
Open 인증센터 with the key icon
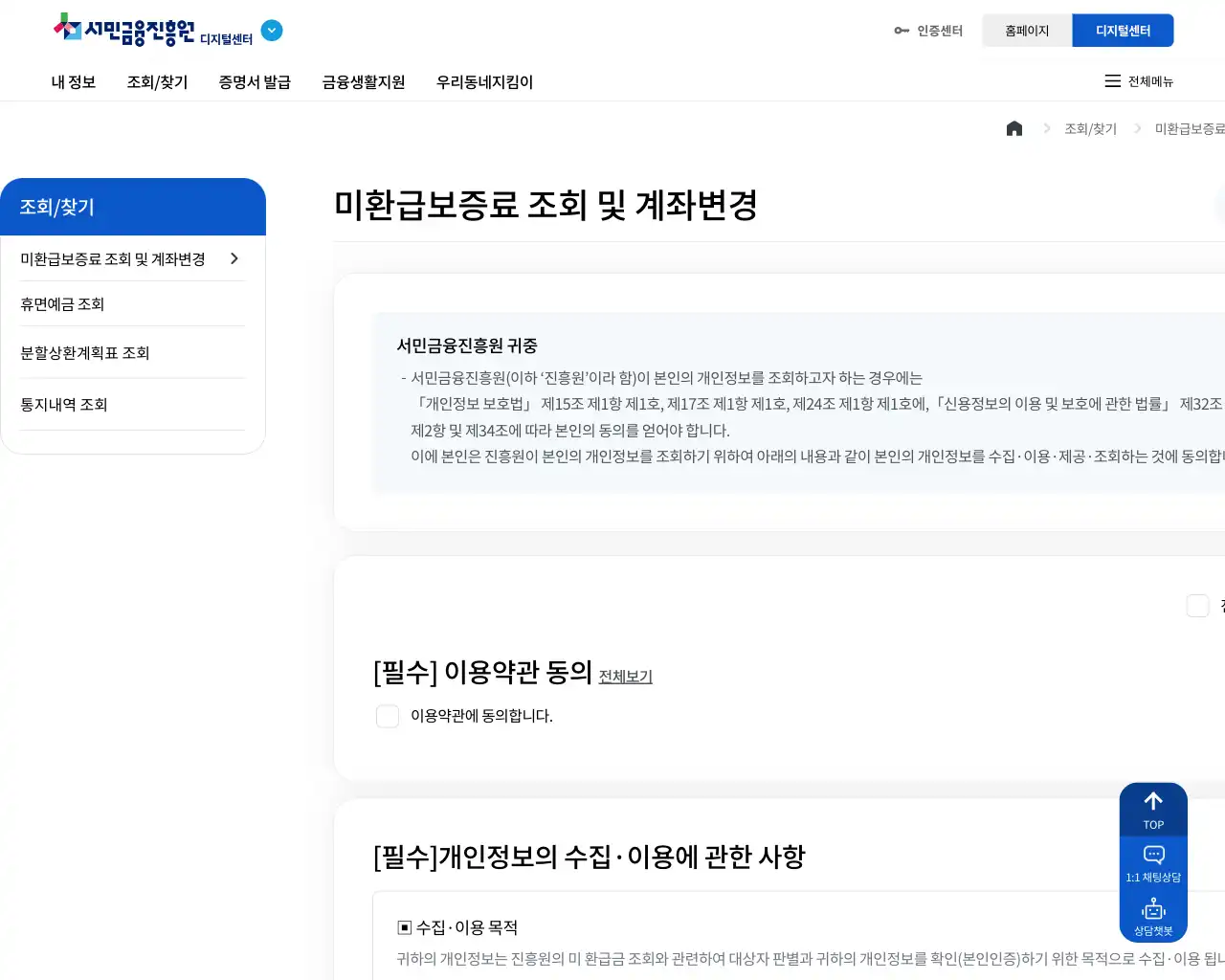click(928, 31)
